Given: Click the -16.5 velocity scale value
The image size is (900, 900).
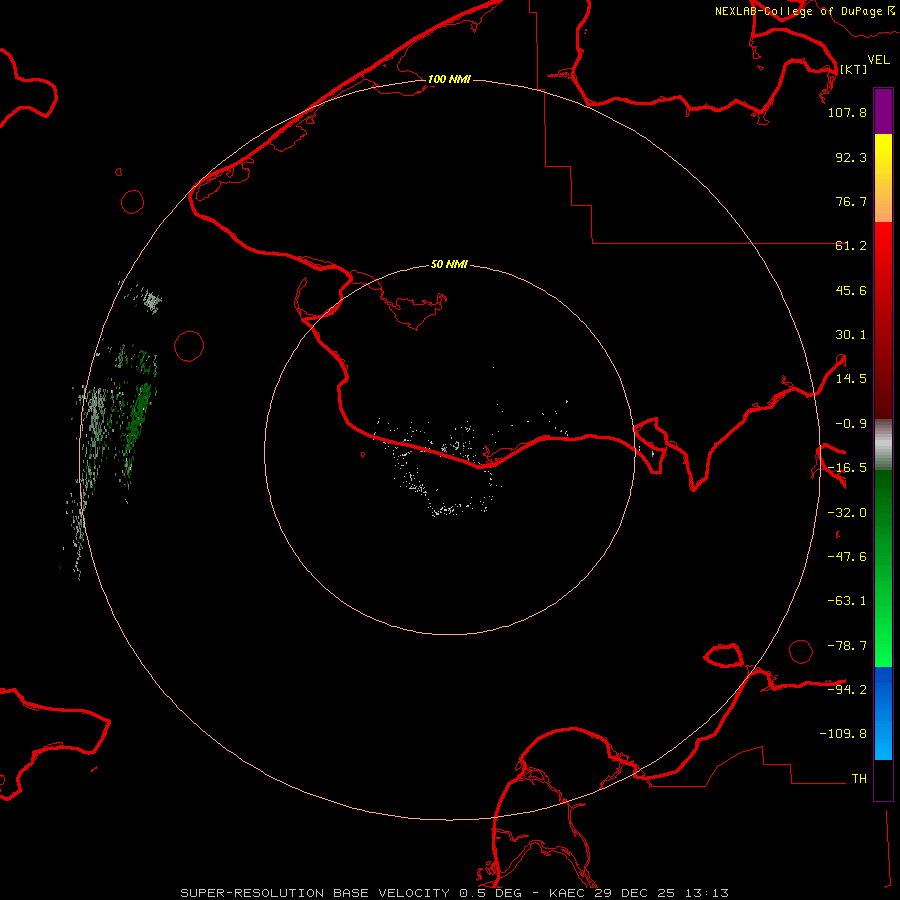Looking at the screenshot, I should (x=847, y=468).
